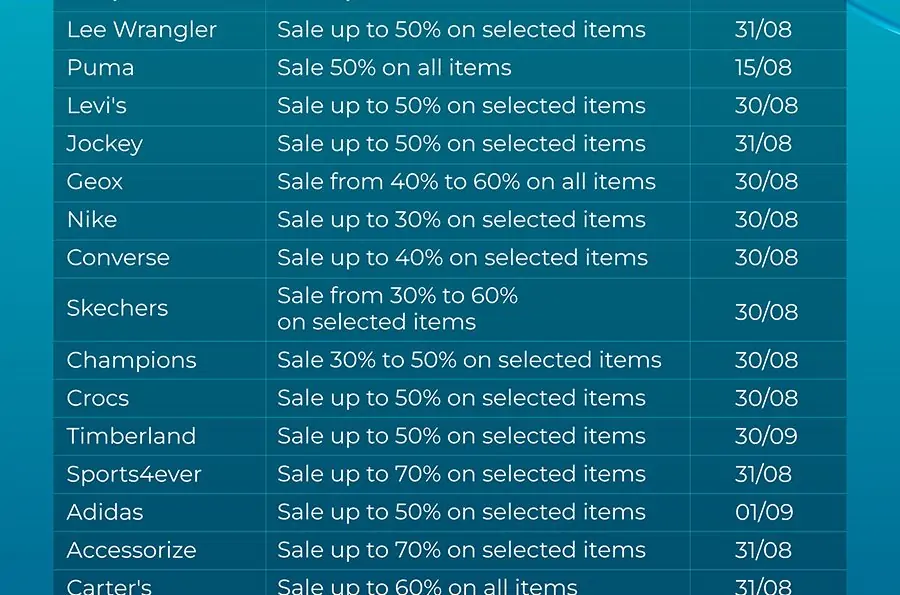
Task: Select the Jockey row name
Action: click(104, 144)
